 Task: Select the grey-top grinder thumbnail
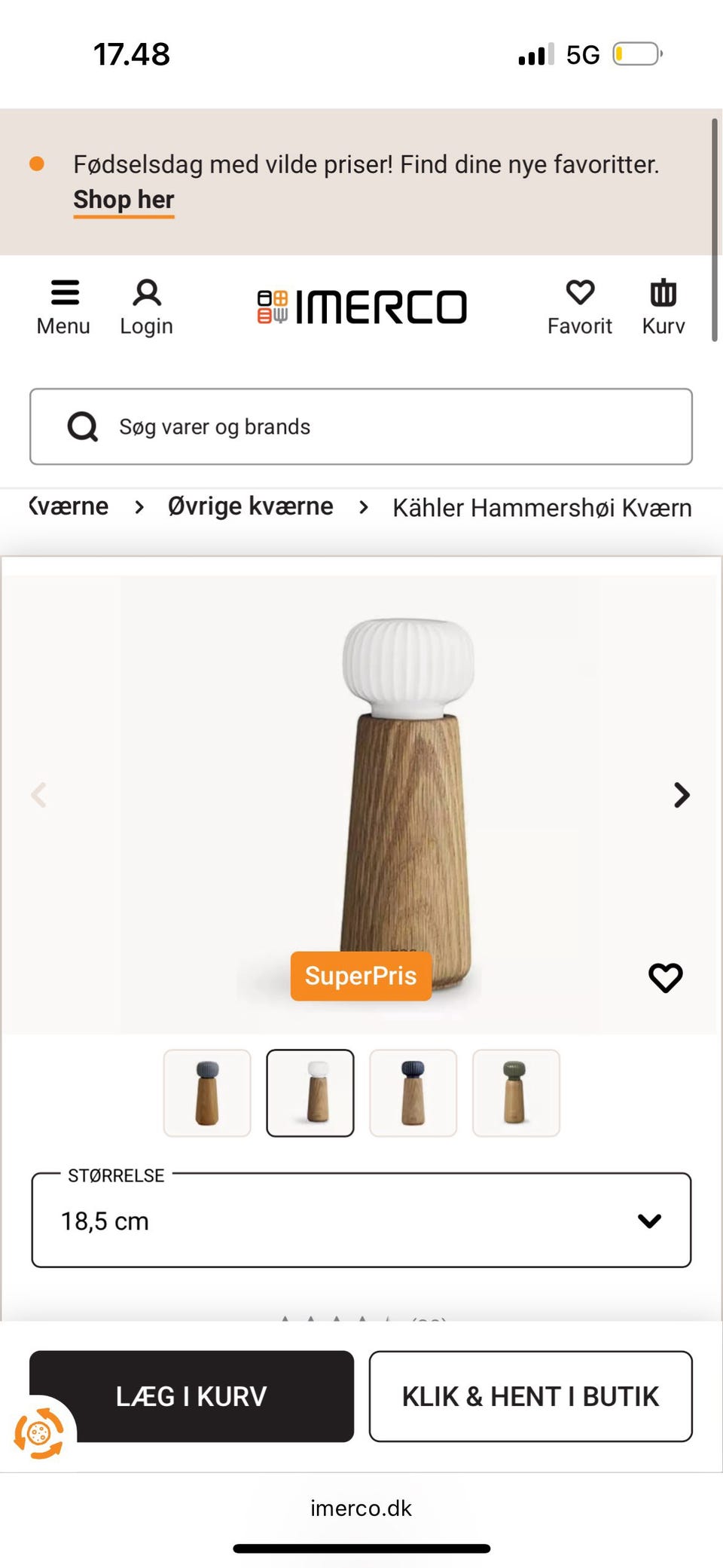tap(207, 1093)
